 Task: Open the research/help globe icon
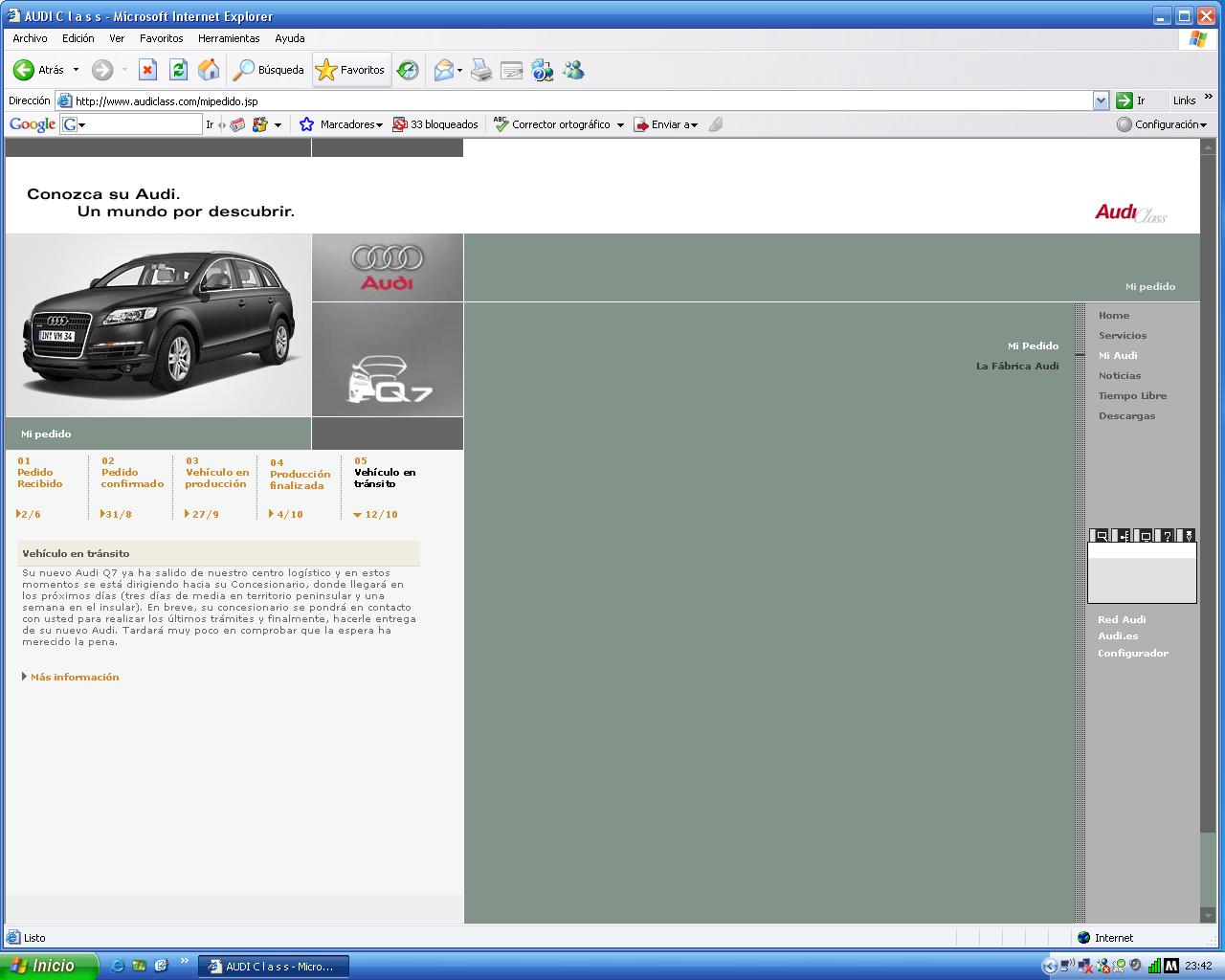(x=543, y=70)
